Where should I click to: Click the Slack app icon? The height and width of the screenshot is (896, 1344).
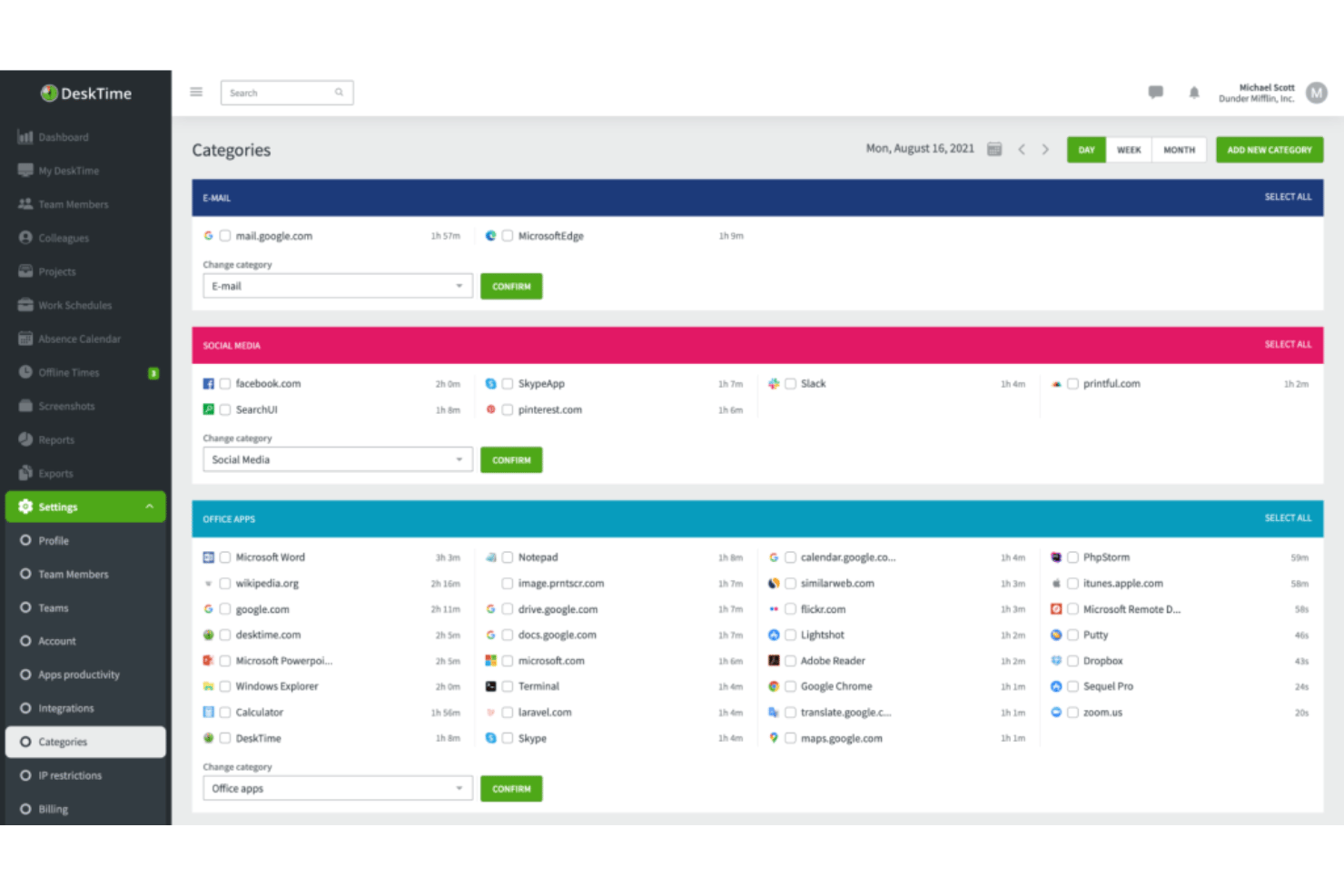coord(774,384)
